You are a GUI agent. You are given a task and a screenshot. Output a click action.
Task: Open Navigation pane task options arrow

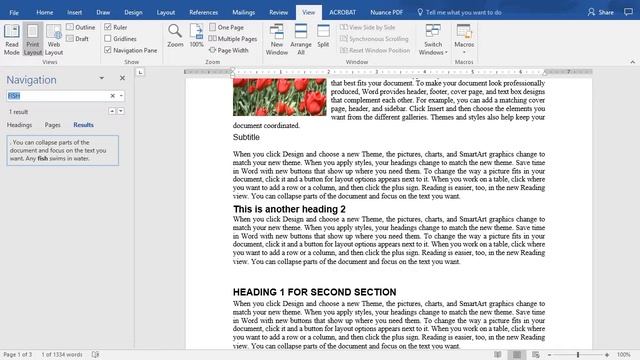102,78
